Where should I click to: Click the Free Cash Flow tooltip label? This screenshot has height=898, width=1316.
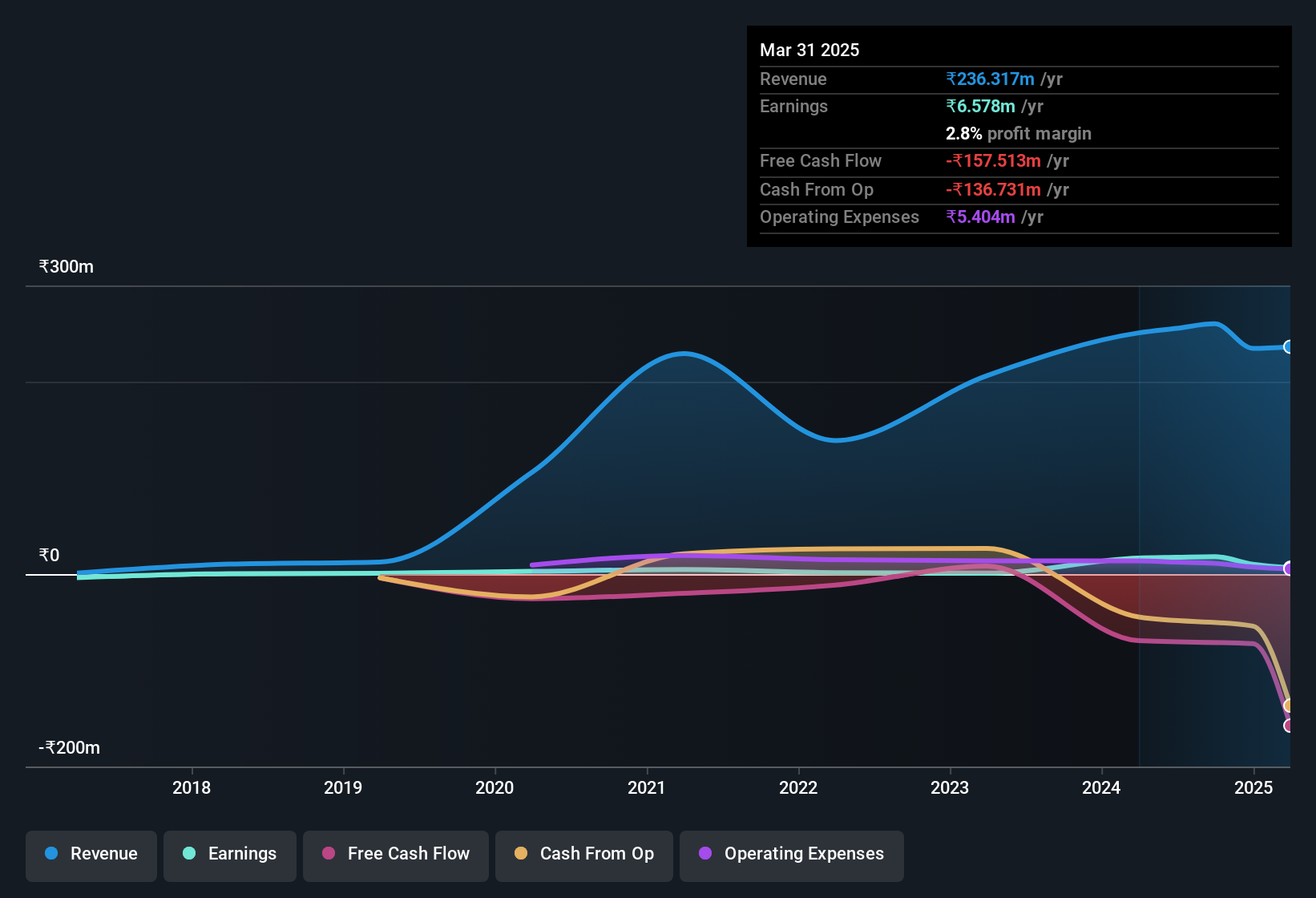[x=821, y=161]
